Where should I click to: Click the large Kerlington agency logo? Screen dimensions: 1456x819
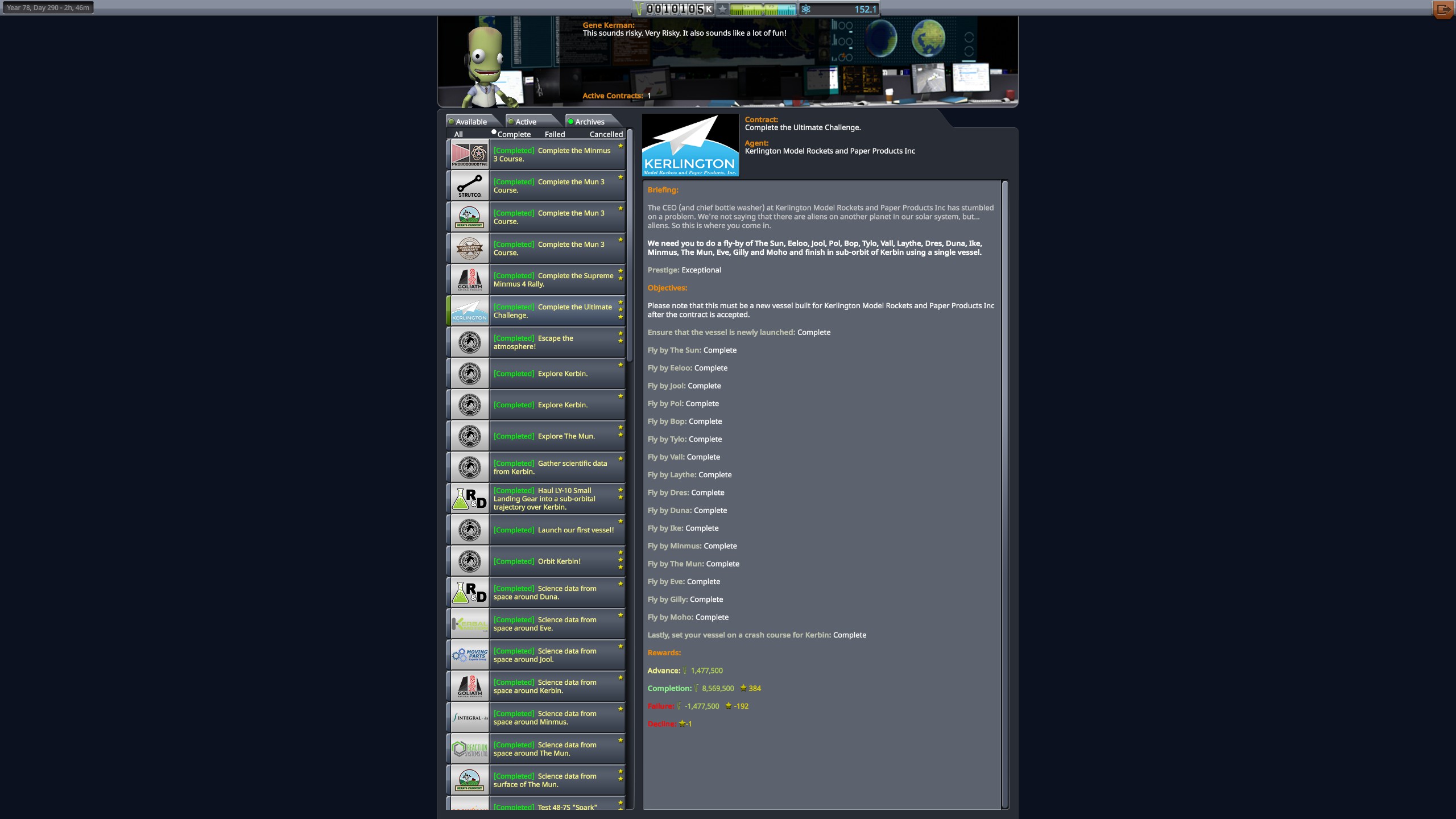pyautogui.click(x=690, y=145)
